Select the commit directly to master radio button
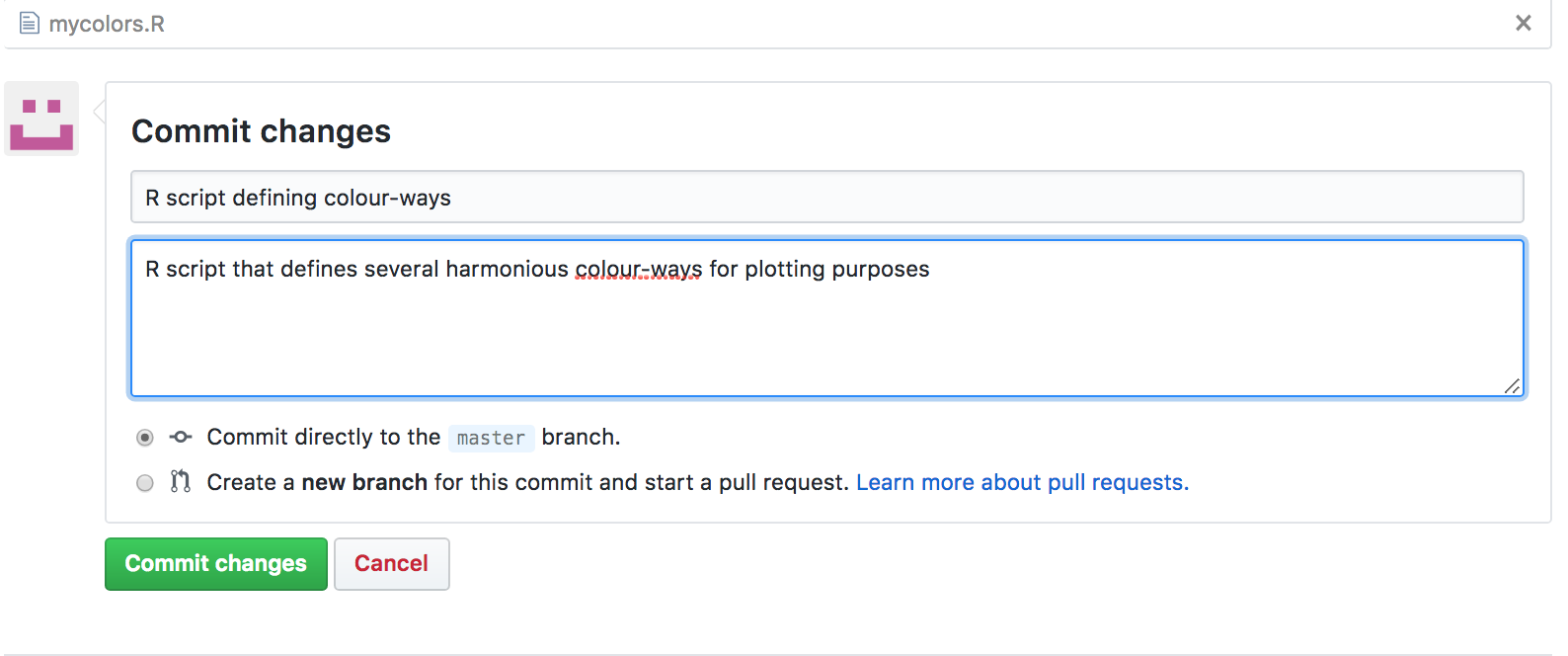This screenshot has width=1568, height=656. [x=145, y=438]
